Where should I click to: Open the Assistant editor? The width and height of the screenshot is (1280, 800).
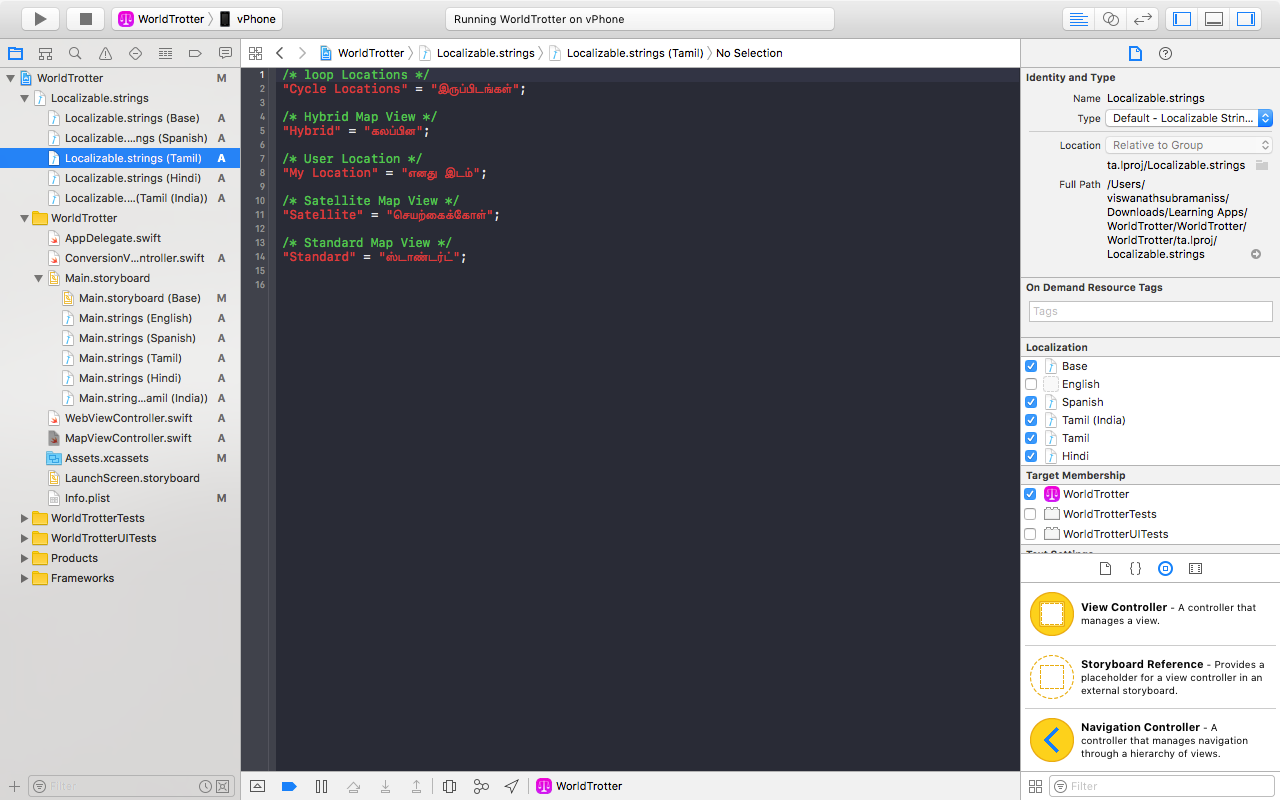coord(1110,19)
